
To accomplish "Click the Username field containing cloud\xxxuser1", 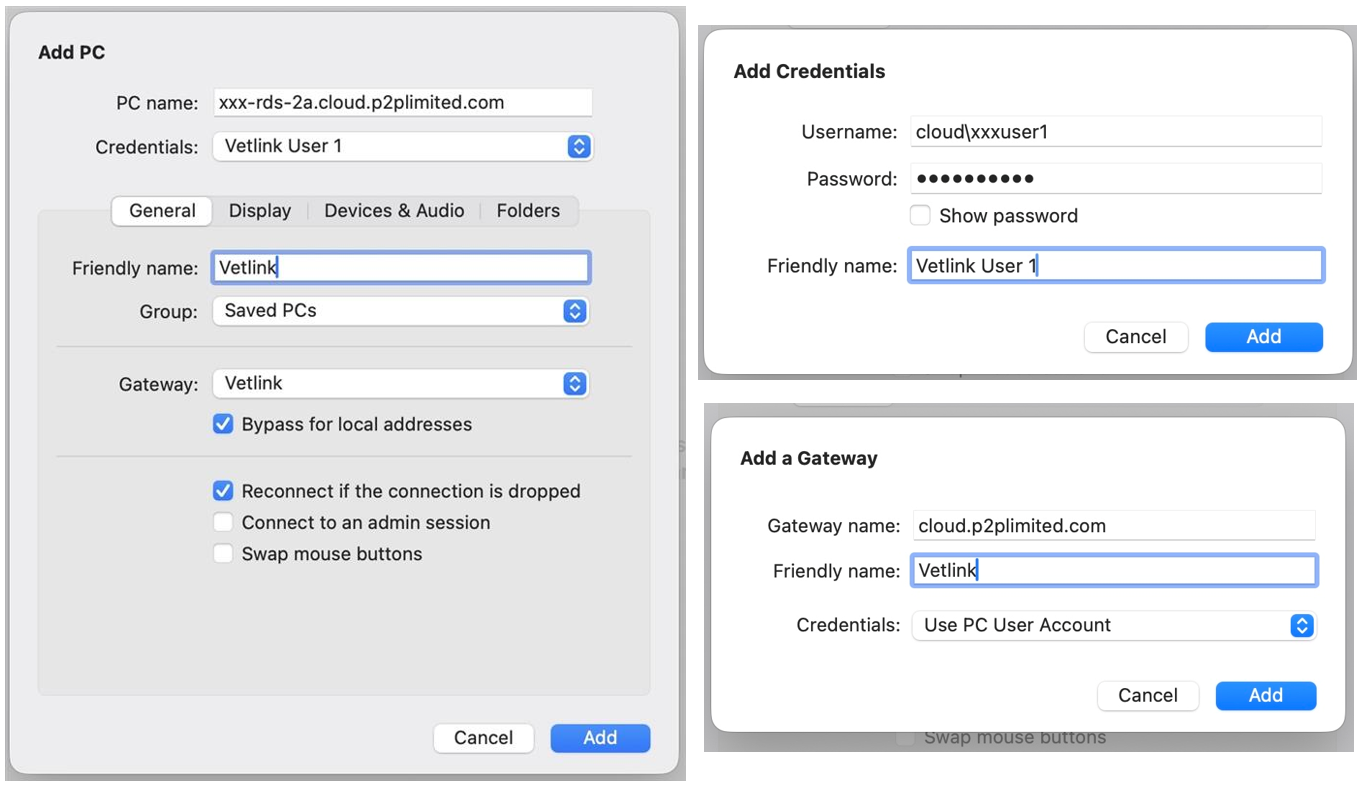I will coord(1115,131).
